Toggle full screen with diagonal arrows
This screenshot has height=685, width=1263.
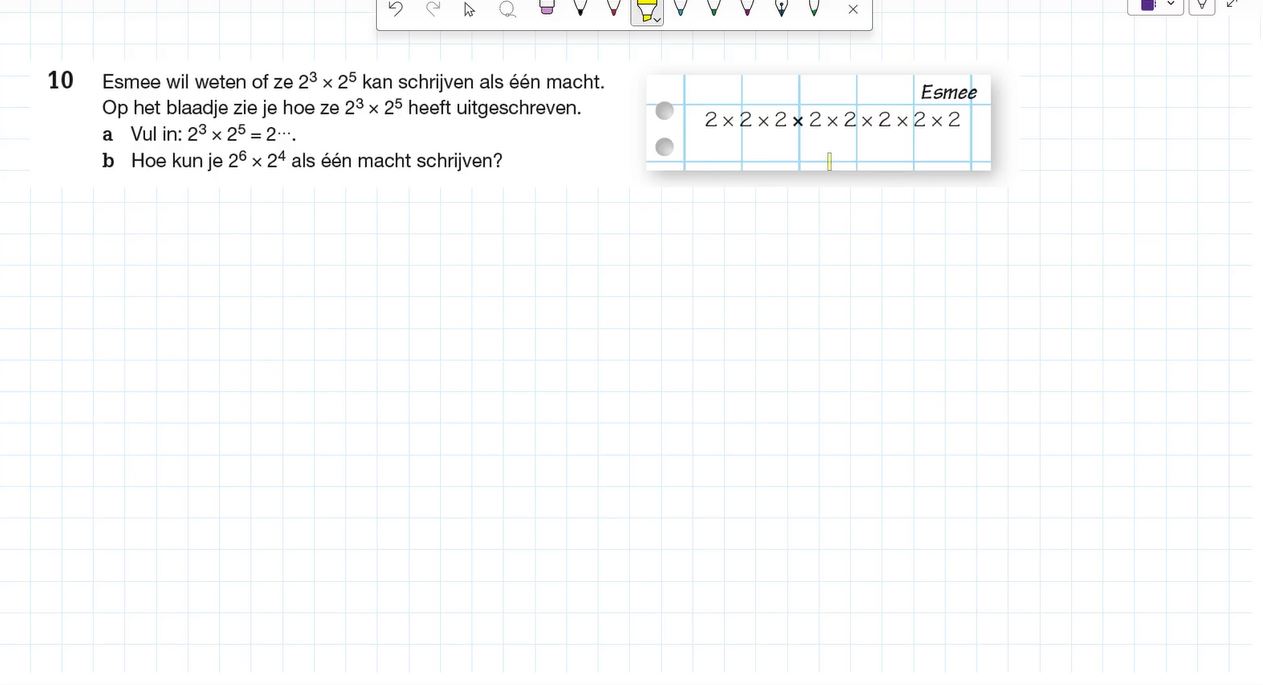pyautogui.click(x=1232, y=4)
